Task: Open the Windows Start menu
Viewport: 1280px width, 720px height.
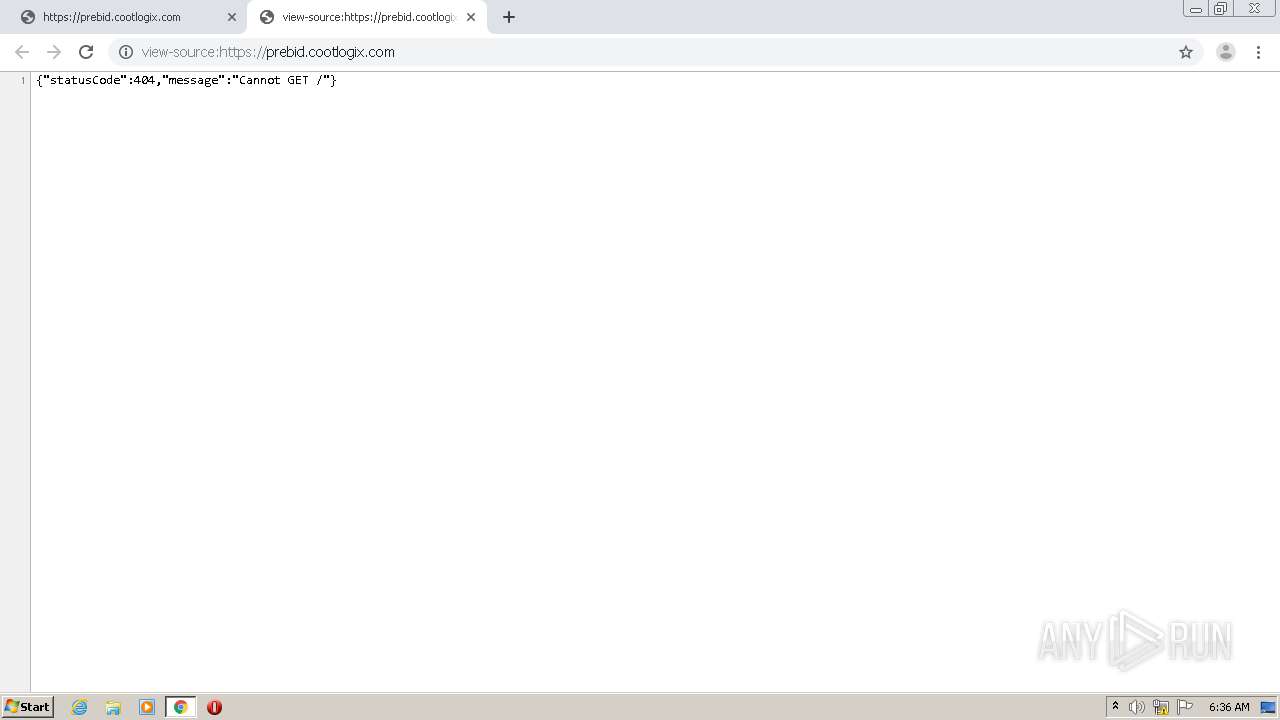Action: (x=28, y=707)
